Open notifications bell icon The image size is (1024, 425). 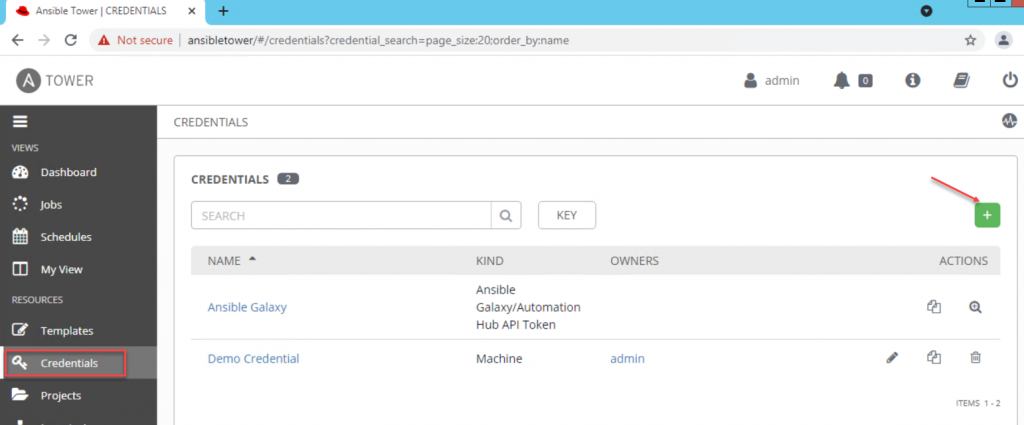(842, 80)
